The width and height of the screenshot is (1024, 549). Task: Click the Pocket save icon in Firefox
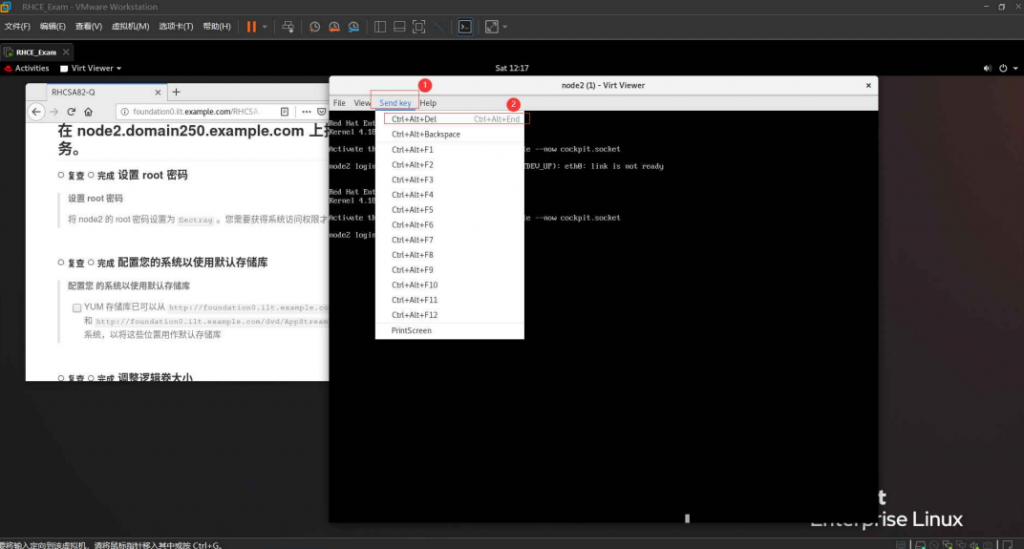coord(322,112)
